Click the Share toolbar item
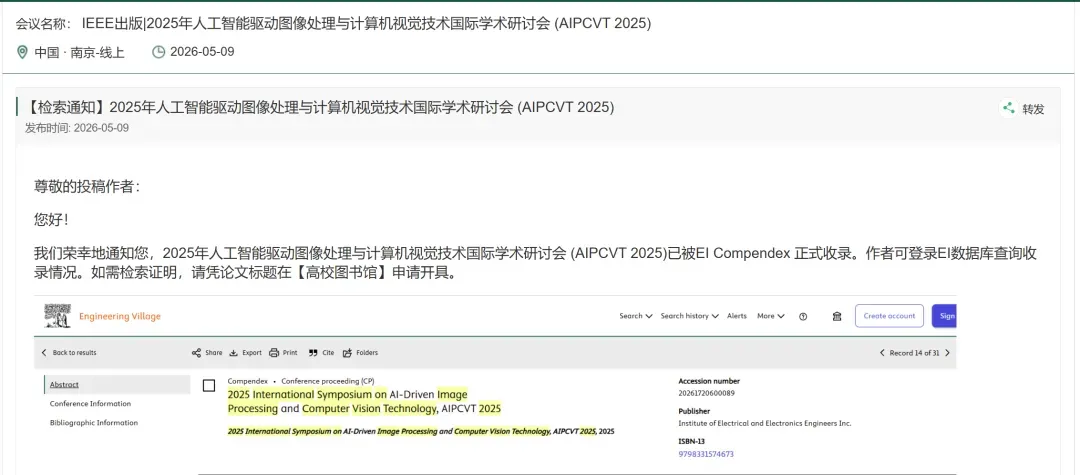Image resolution: width=1080 pixels, height=475 pixels. (207, 352)
